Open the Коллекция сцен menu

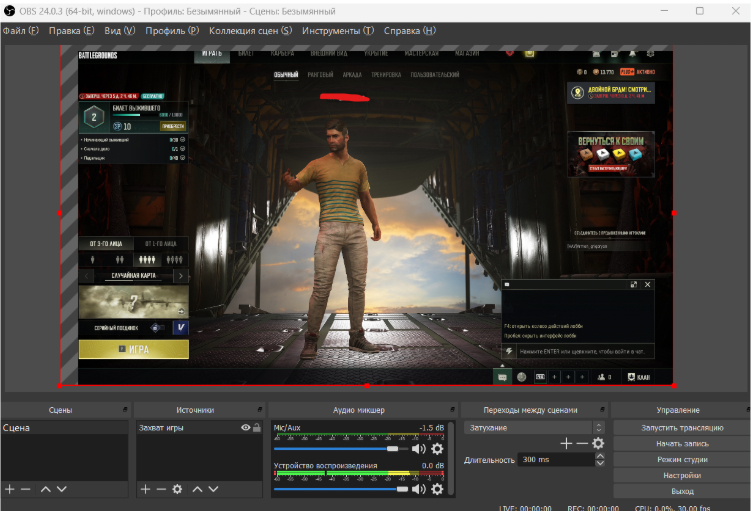(x=250, y=31)
